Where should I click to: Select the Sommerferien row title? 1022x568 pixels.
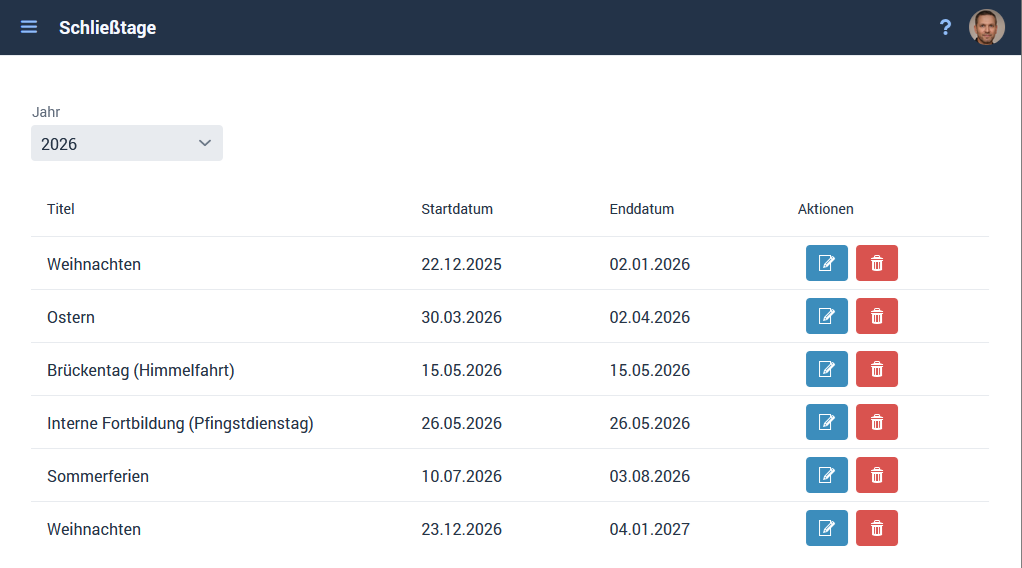point(98,476)
